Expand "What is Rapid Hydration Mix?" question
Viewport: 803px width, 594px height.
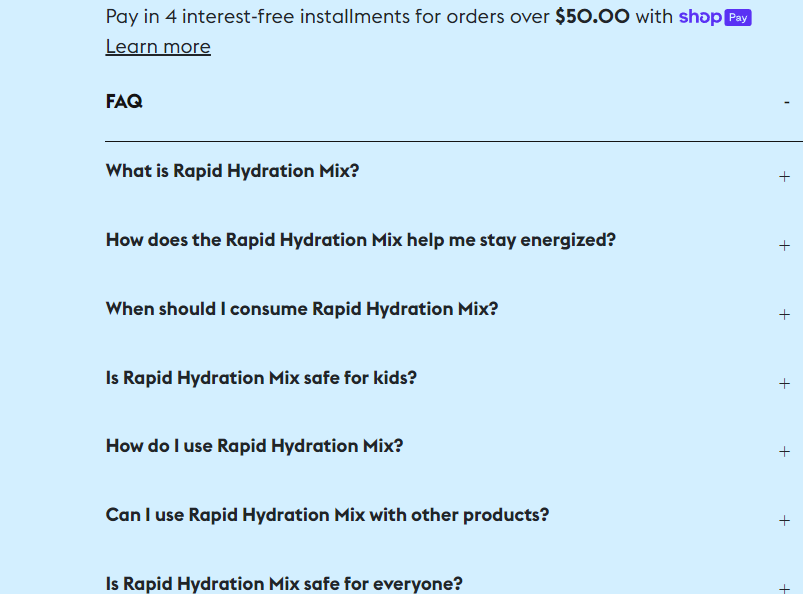point(232,171)
